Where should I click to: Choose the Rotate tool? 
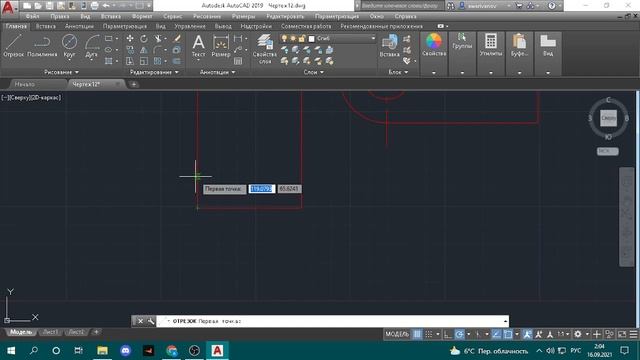point(144,38)
